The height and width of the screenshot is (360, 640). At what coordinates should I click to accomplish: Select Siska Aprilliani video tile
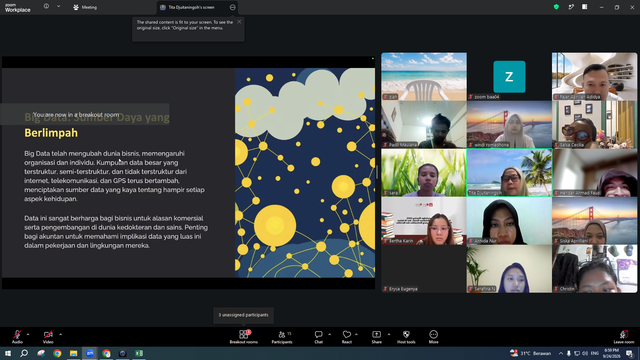[x=594, y=221]
